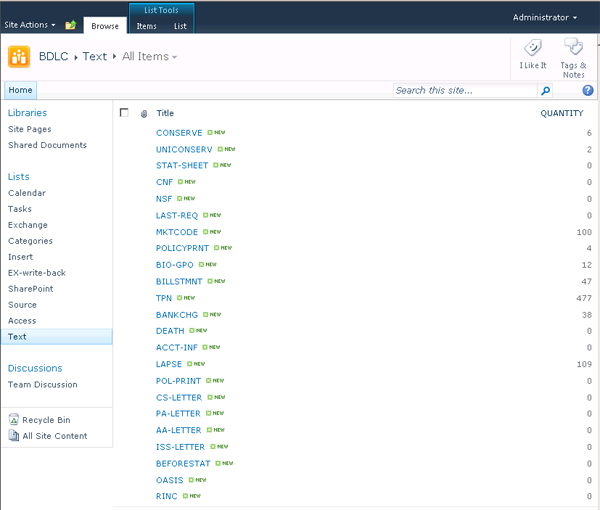
Task: Open the Calendar list in sidebar
Action: click(x=27, y=193)
